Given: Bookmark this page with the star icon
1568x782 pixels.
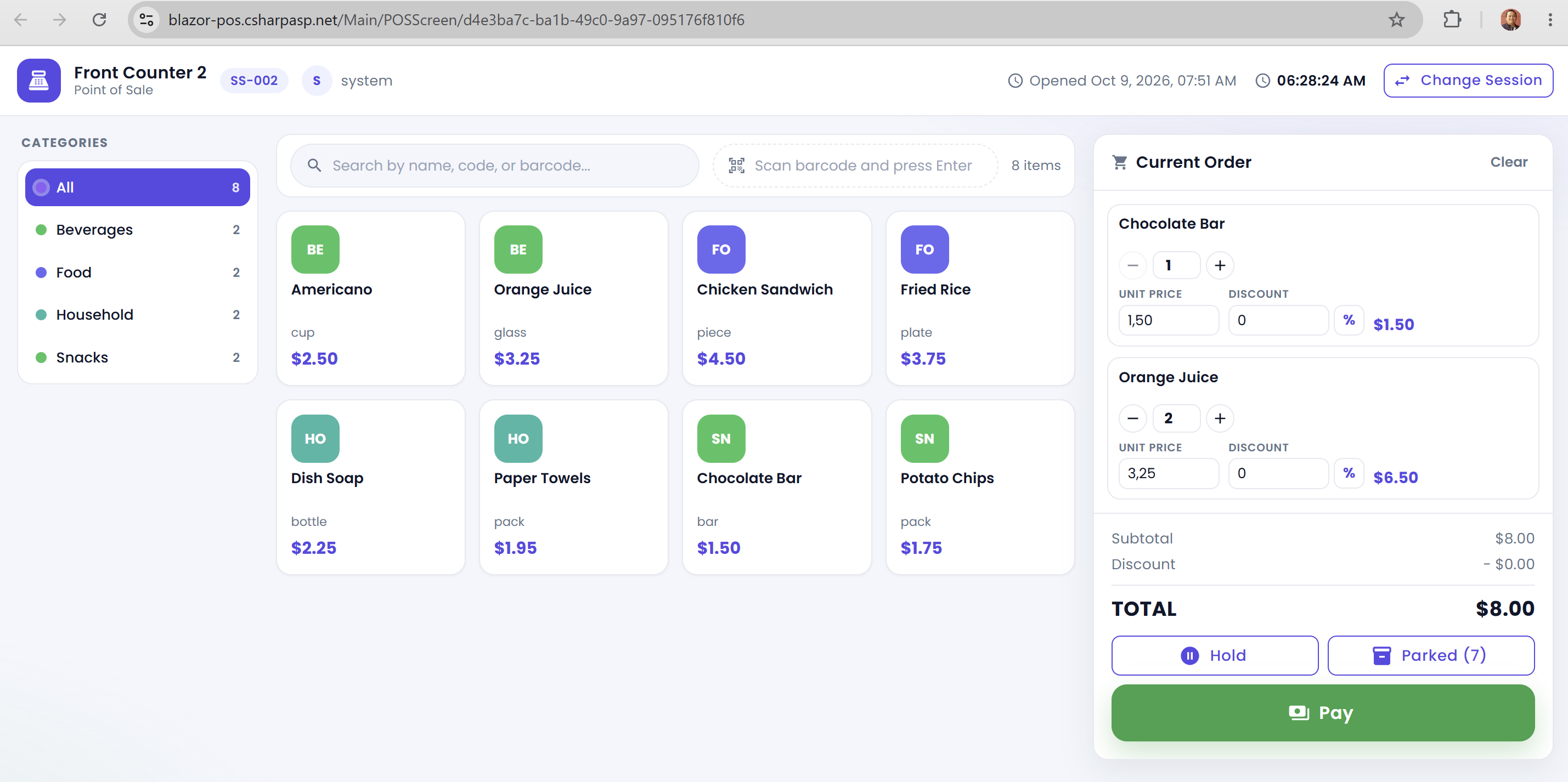Looking at the screenshot, I should [1396, 20].
